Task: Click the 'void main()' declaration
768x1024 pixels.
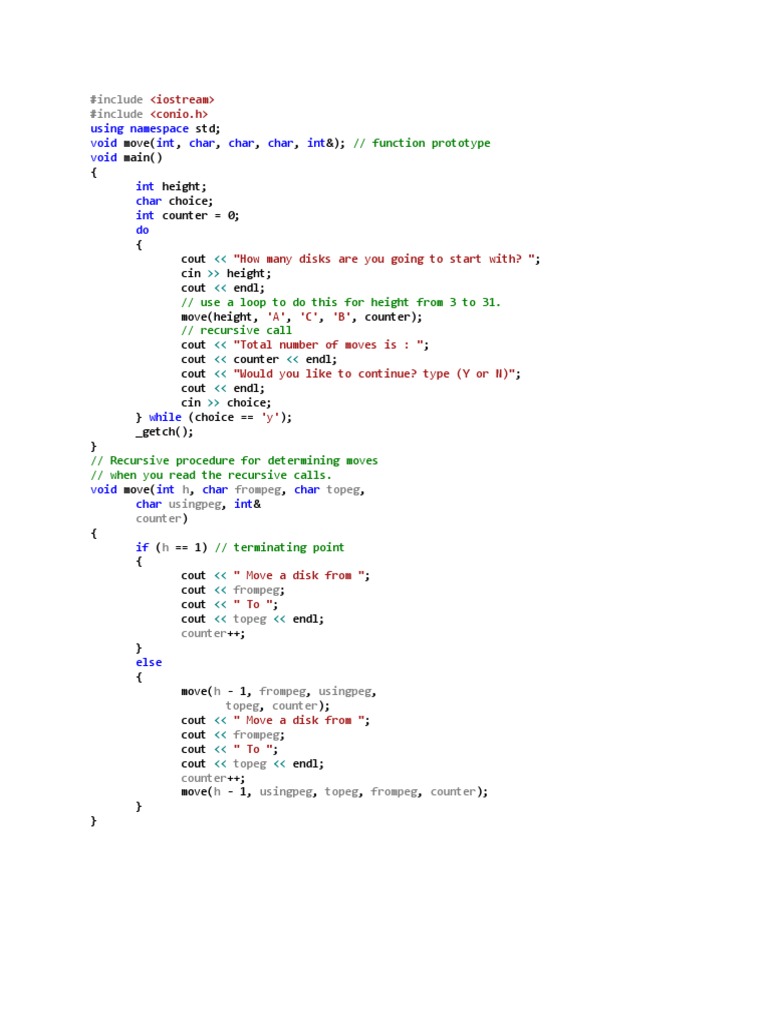Action: (x=126, y=157)
